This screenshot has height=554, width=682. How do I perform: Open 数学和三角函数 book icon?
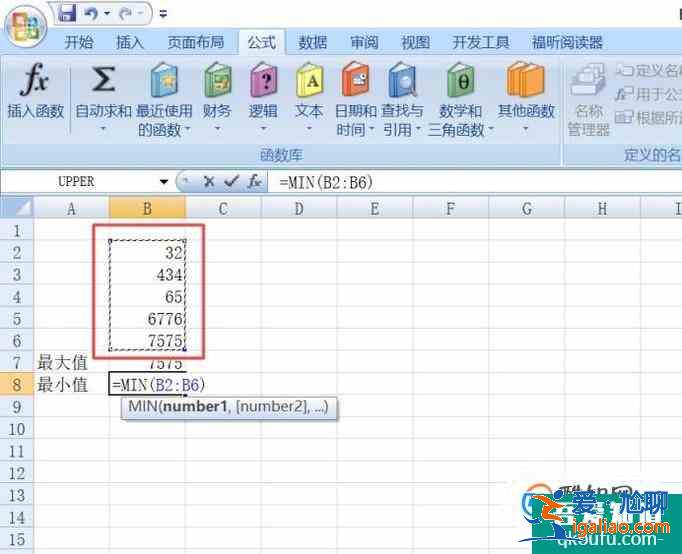click(461, 80)
